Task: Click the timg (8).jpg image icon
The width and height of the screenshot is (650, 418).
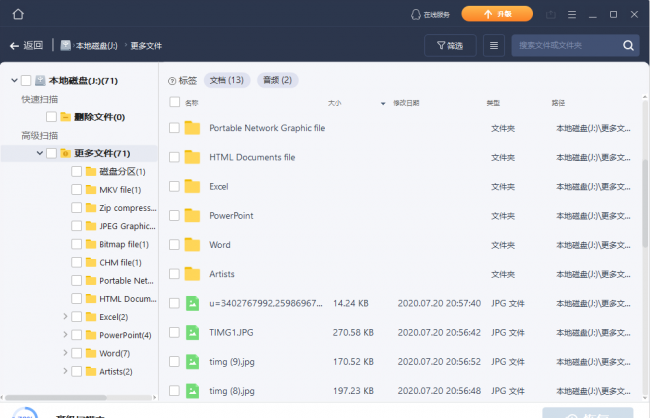Action: coord(192,391)
